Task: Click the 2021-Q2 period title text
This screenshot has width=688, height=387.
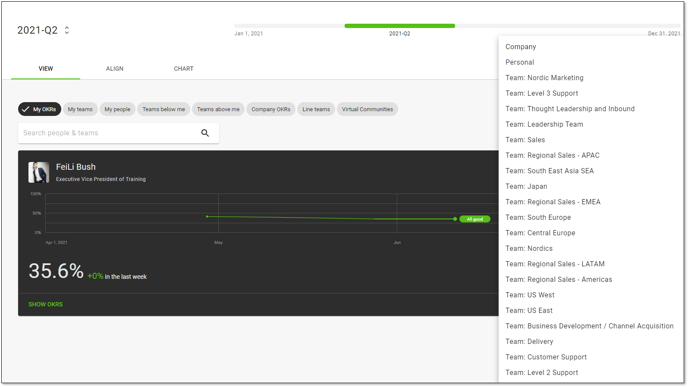Action: pos(37,30)
